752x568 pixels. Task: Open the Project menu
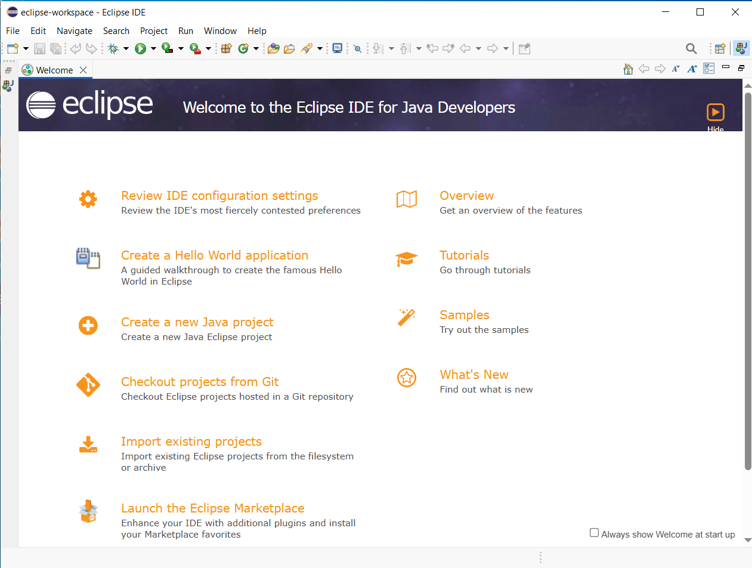(x=153, y=31)
